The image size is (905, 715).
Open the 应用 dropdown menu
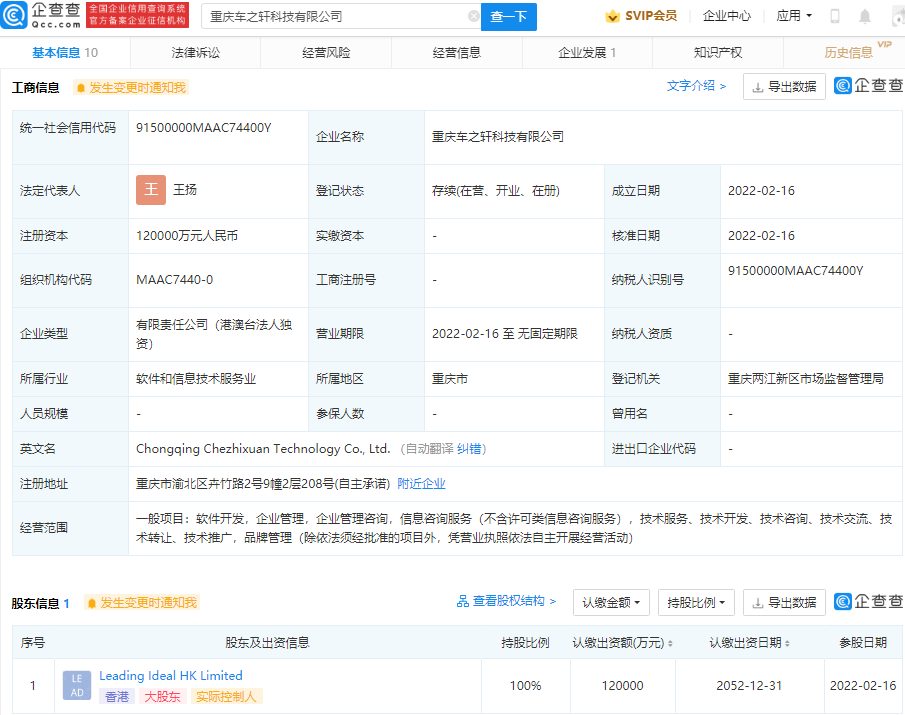[794, 16]
